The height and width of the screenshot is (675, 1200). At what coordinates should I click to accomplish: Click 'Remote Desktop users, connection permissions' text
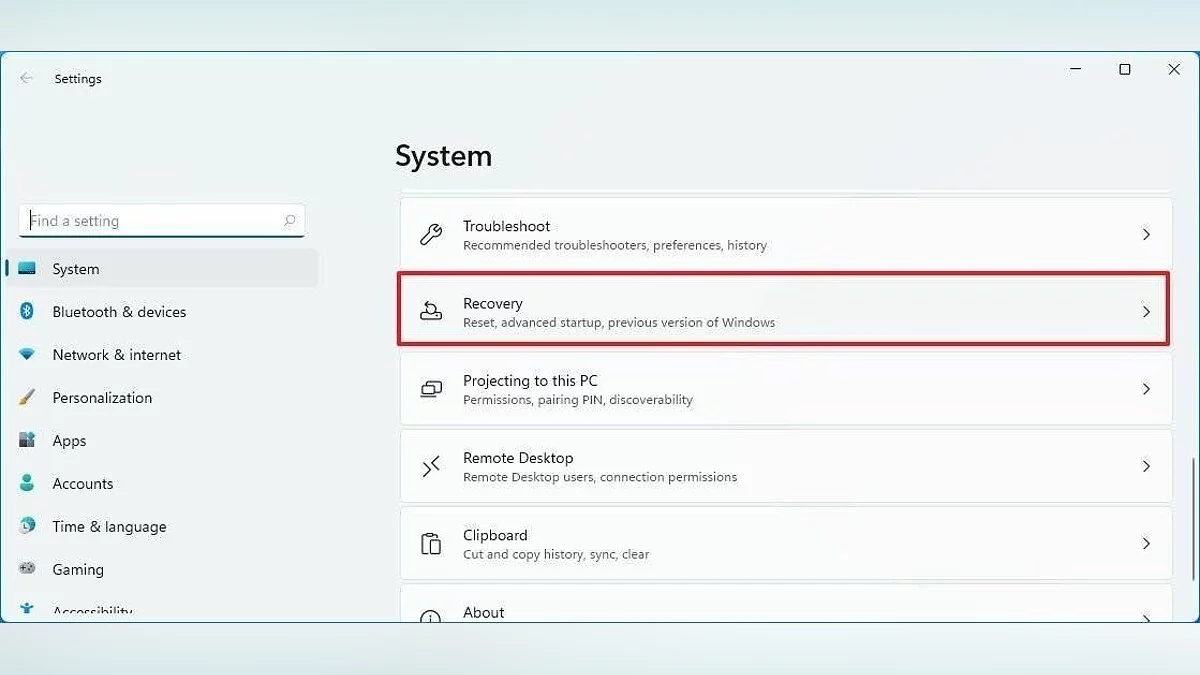600,477
